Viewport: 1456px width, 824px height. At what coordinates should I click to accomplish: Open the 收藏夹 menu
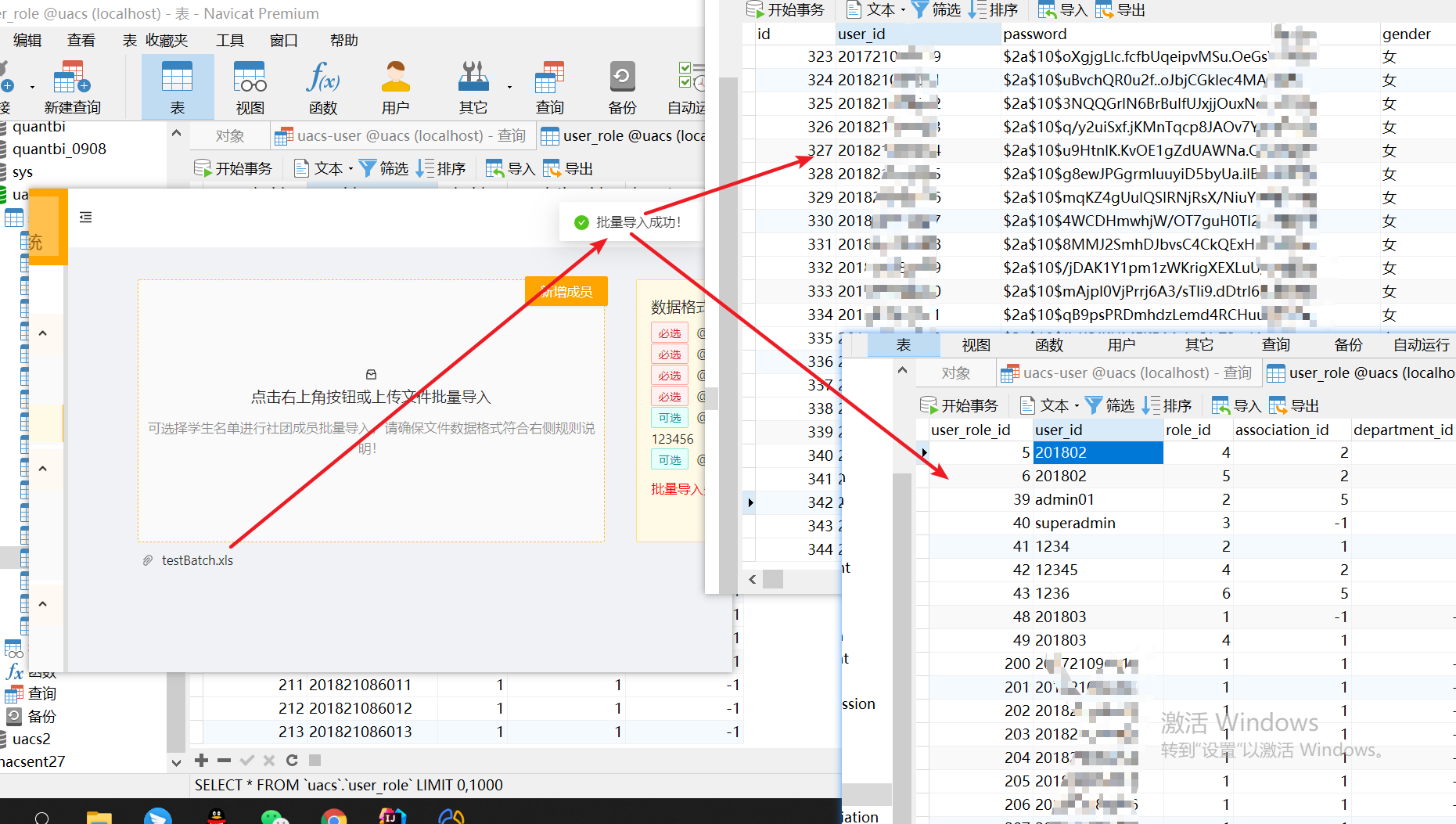(x=167, y=40)
